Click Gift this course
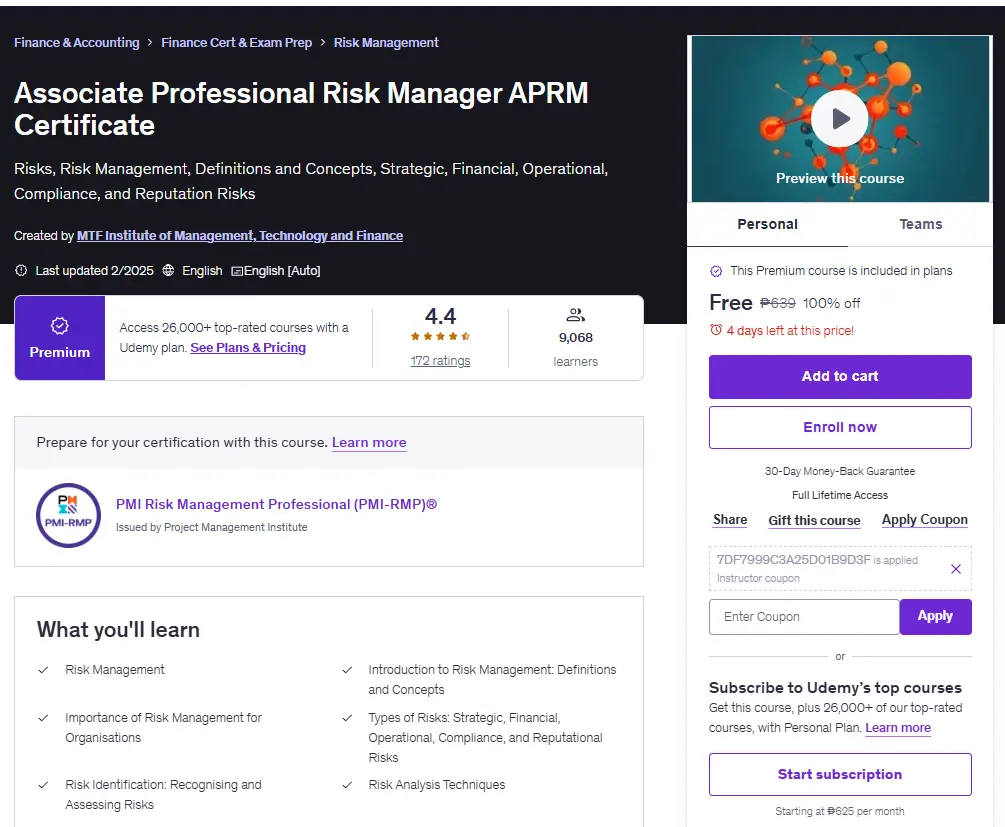The width and height of the screenshot is (1005, 827). pyautogui.click(x=814, y=520)
